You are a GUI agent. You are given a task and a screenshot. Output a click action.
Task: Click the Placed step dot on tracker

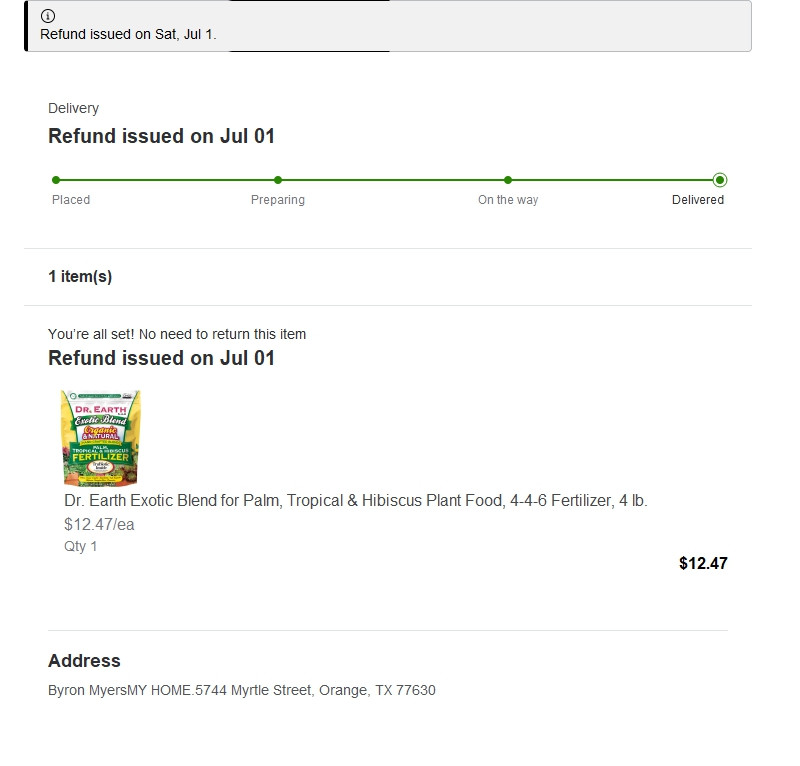(x=56, y=180)
